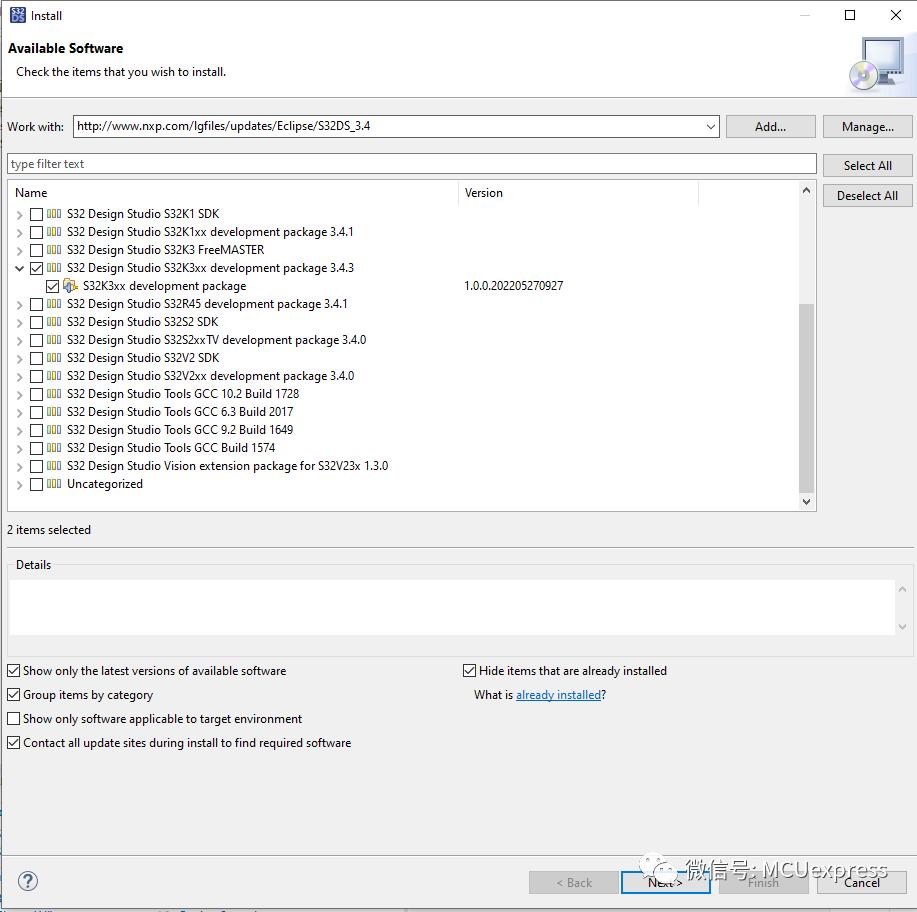The image size is (917, 912).
Task: Click Select All button
Action: click(x=867, y=166)
